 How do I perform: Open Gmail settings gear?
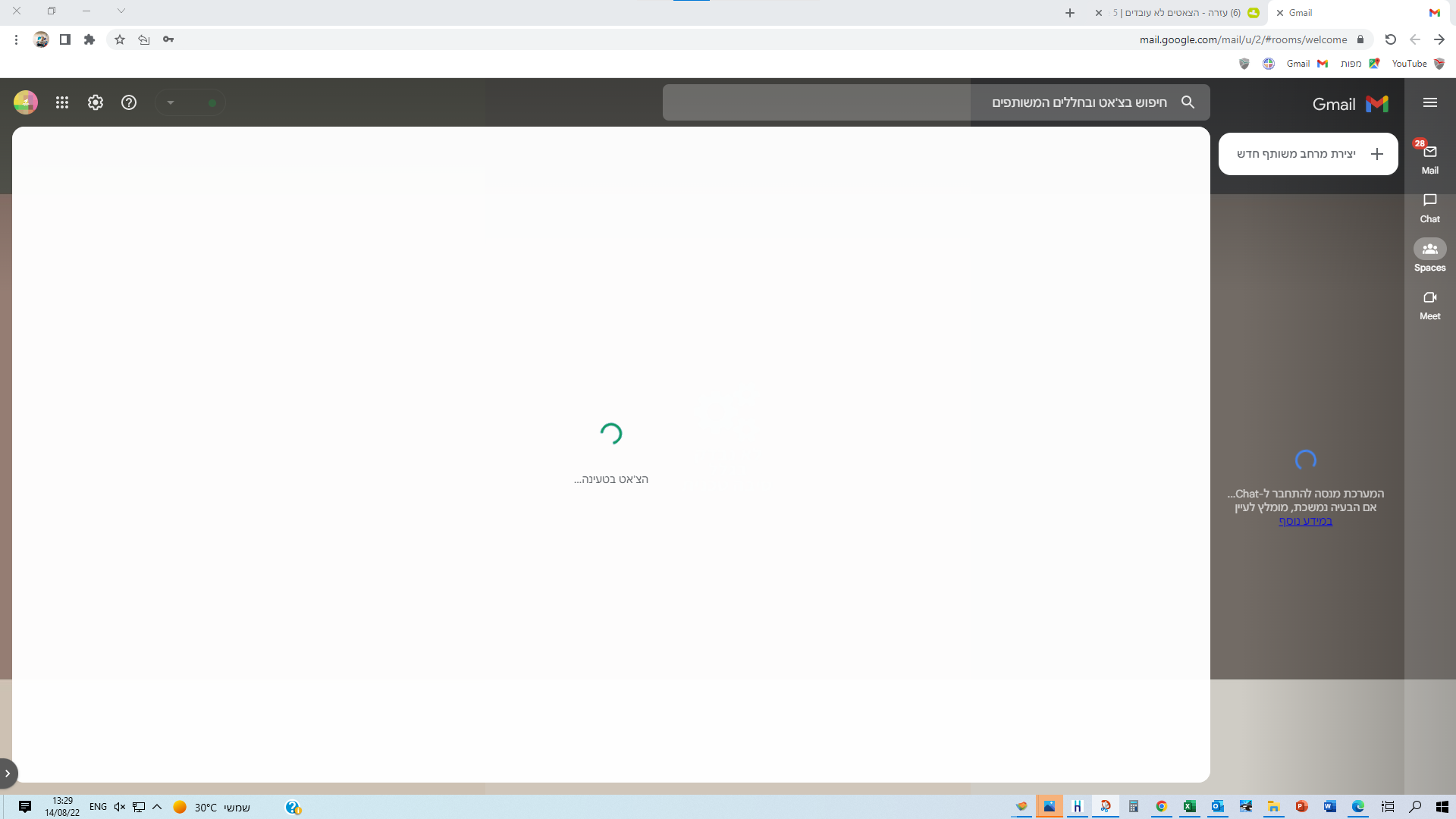[96, 102]
